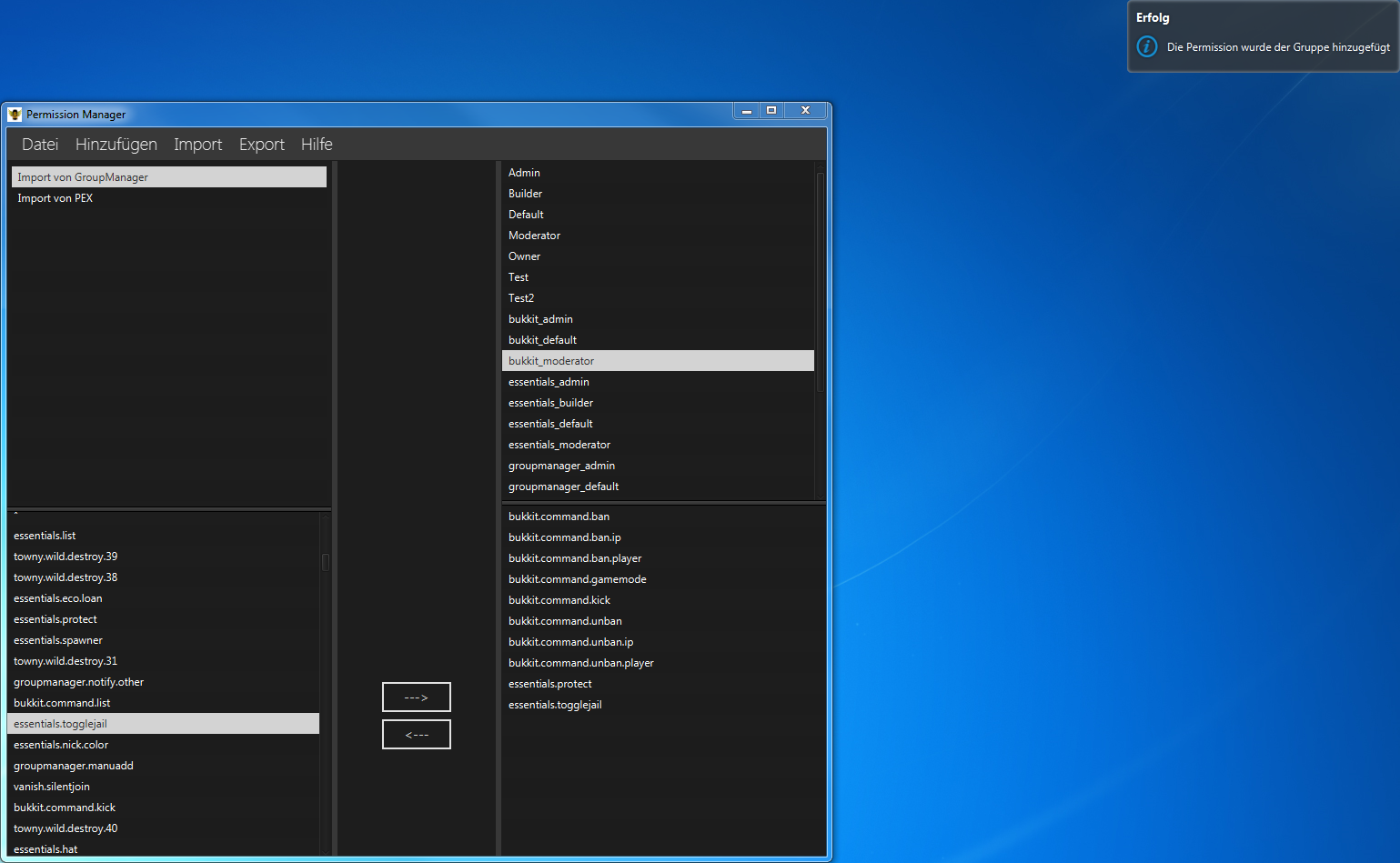Click the info icon in Erfolg notification
This screenshot has height=863, width=1400.
click(1147, 46)
